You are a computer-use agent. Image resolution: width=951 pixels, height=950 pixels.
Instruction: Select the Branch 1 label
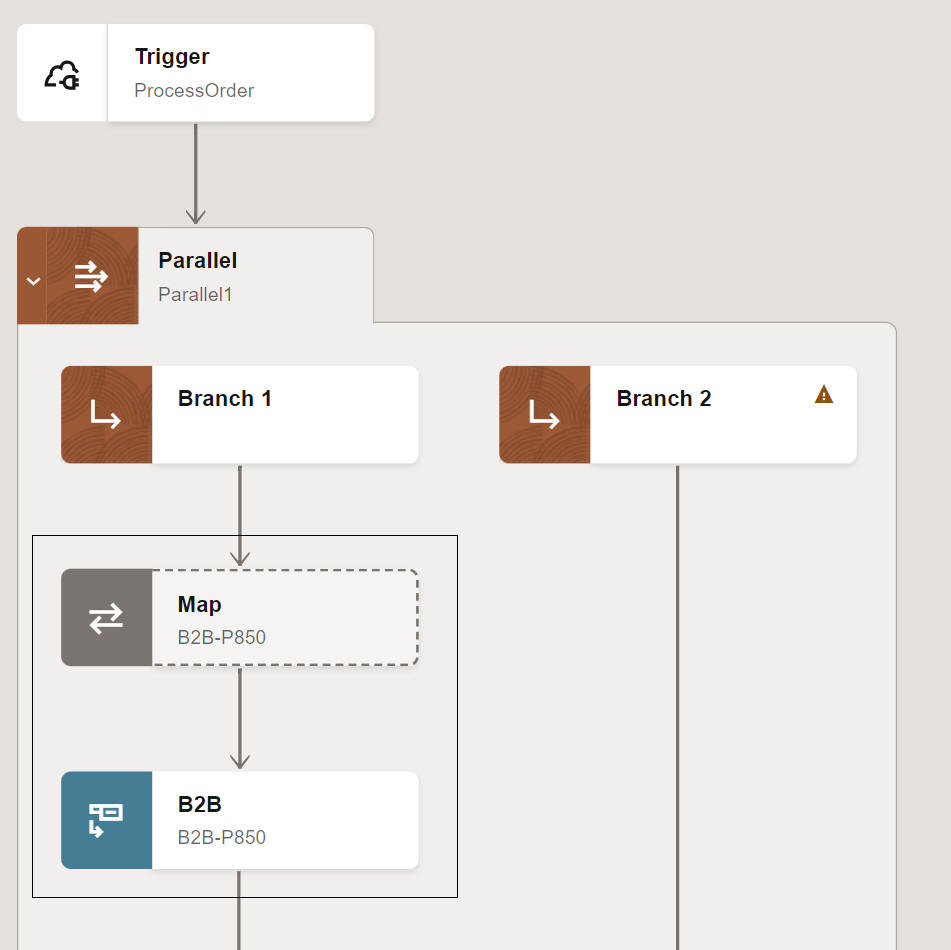tap(224, 399)
